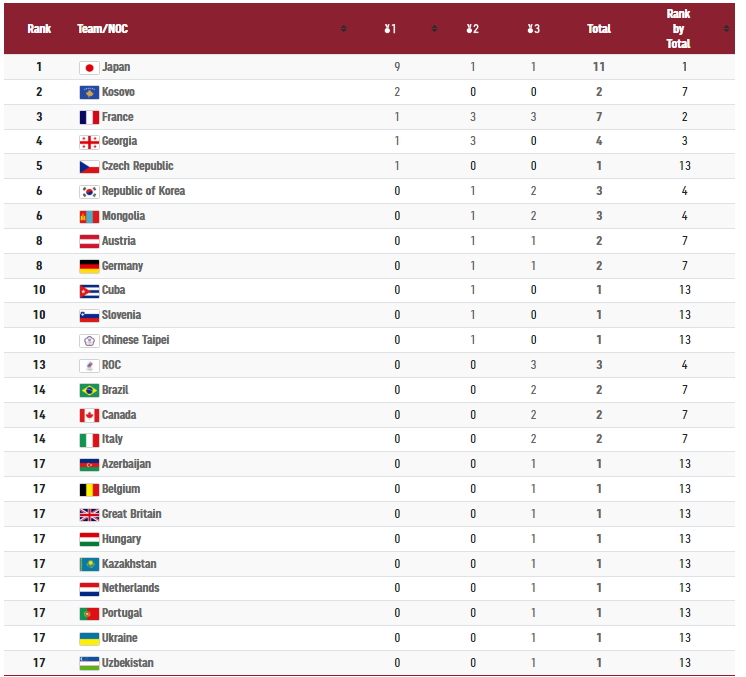Viewport: 746px width, 677px height.
Task: Click the Georgia flag icon
Action: click(x=89, y=142)
